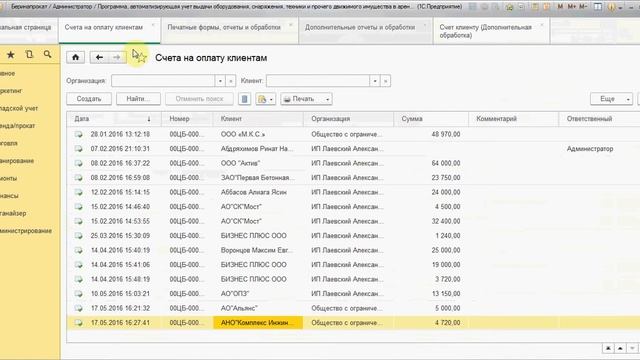Clear the Организация filter with x button

pos(231,81)
